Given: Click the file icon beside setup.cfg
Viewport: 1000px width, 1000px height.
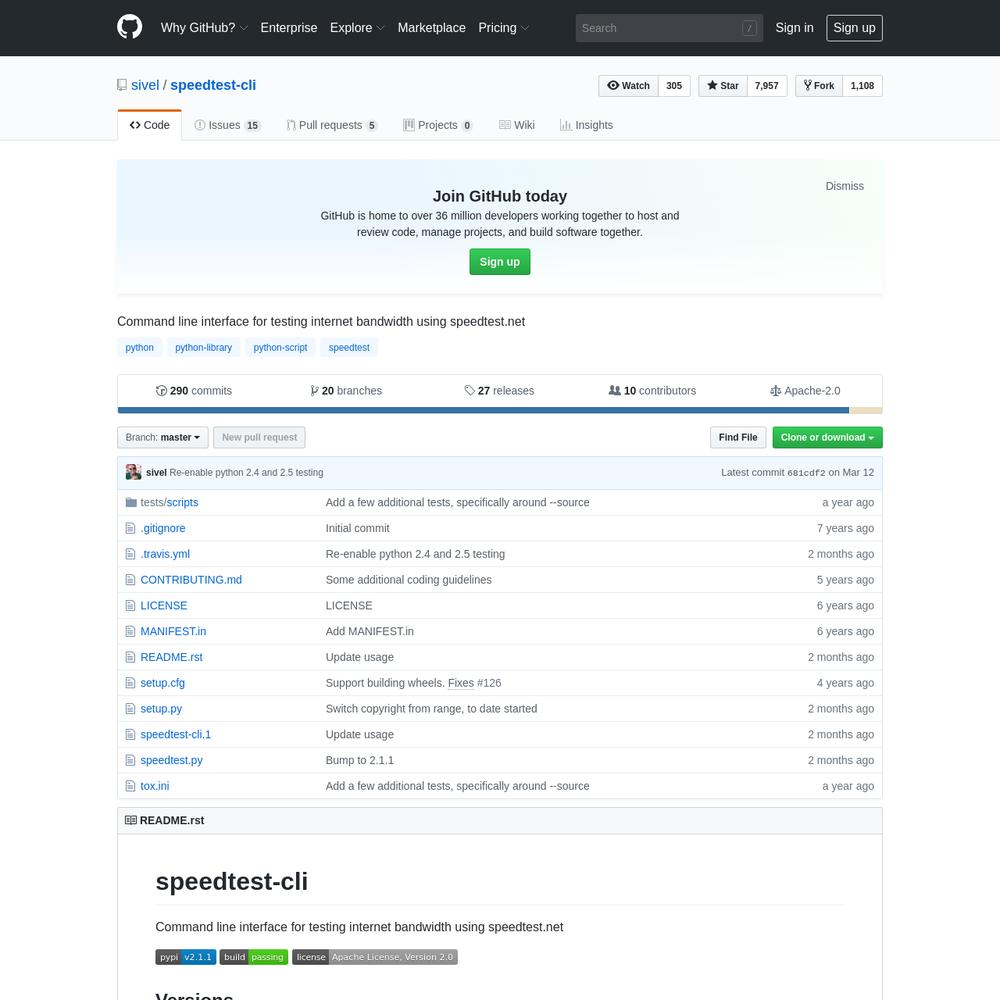Looking at the screenshot, I should click(131, 683).
